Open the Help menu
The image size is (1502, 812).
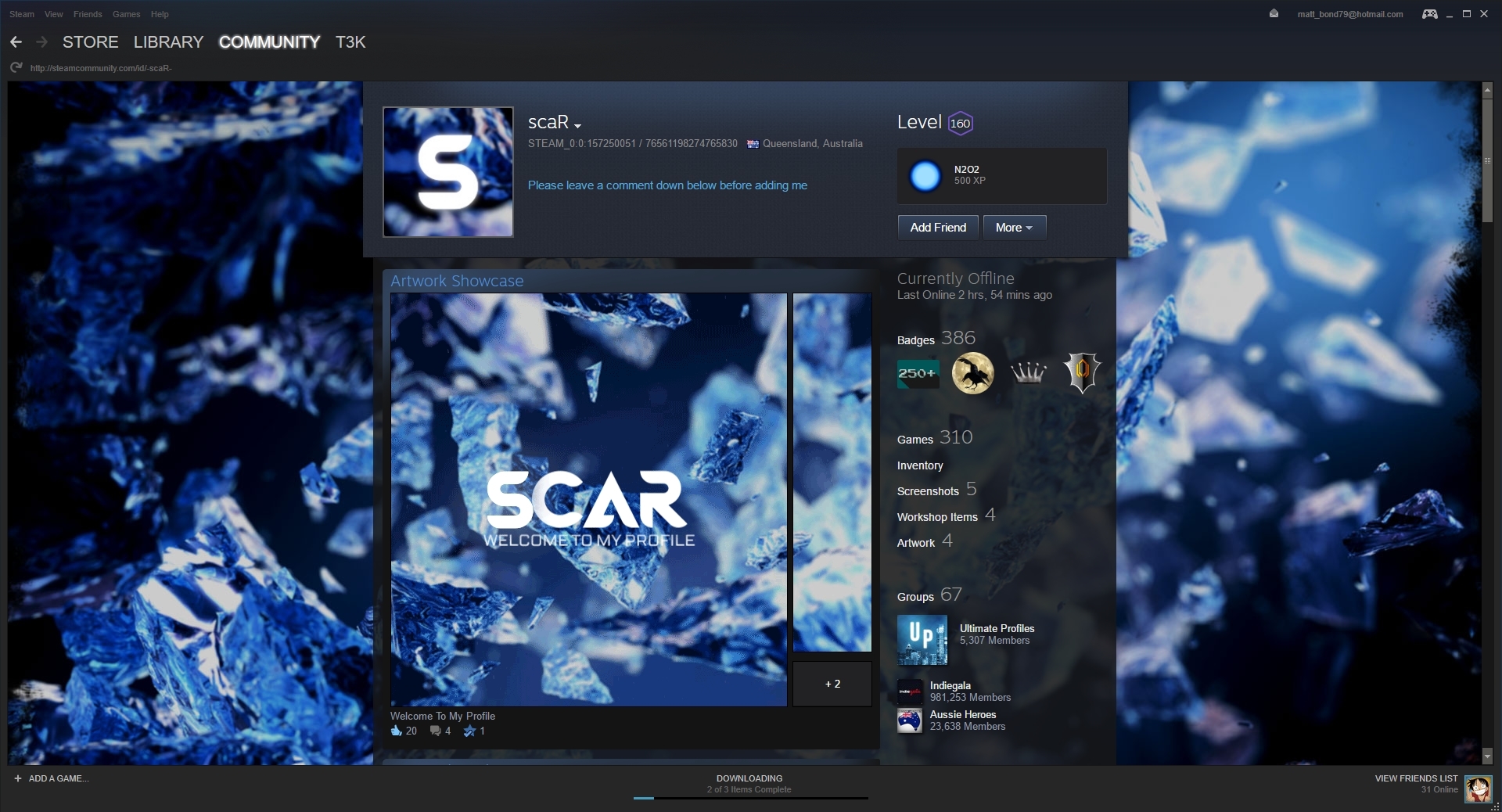(x=160, y=14)
